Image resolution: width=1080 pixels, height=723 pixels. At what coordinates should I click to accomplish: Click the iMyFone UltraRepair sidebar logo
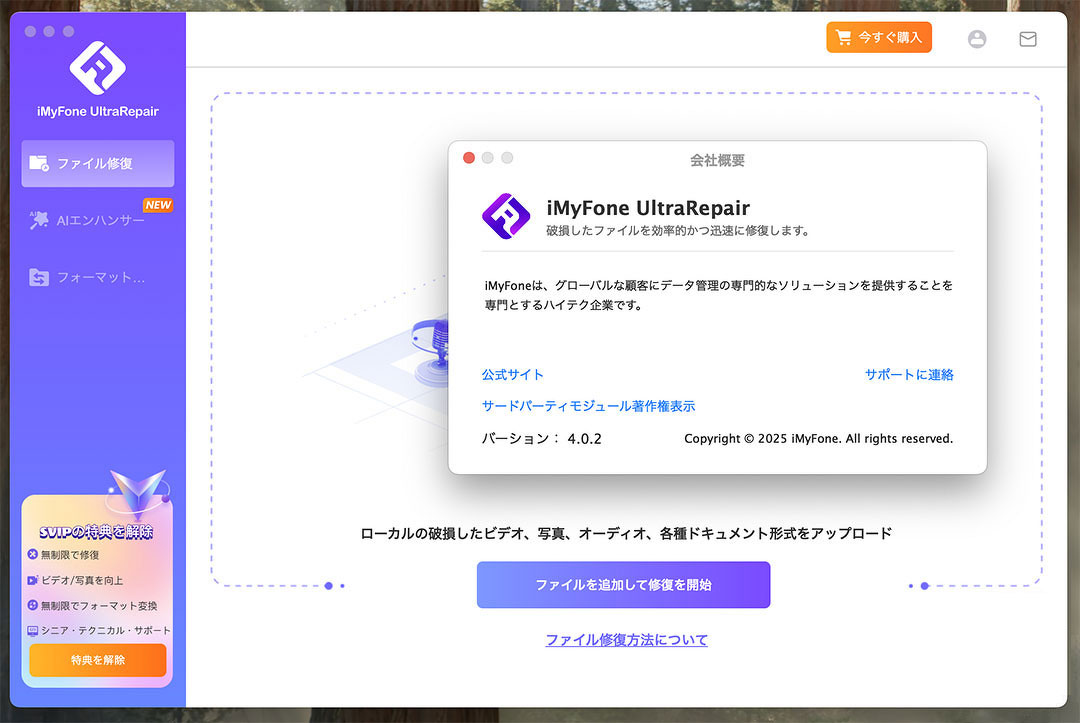(x=97, y=67)
